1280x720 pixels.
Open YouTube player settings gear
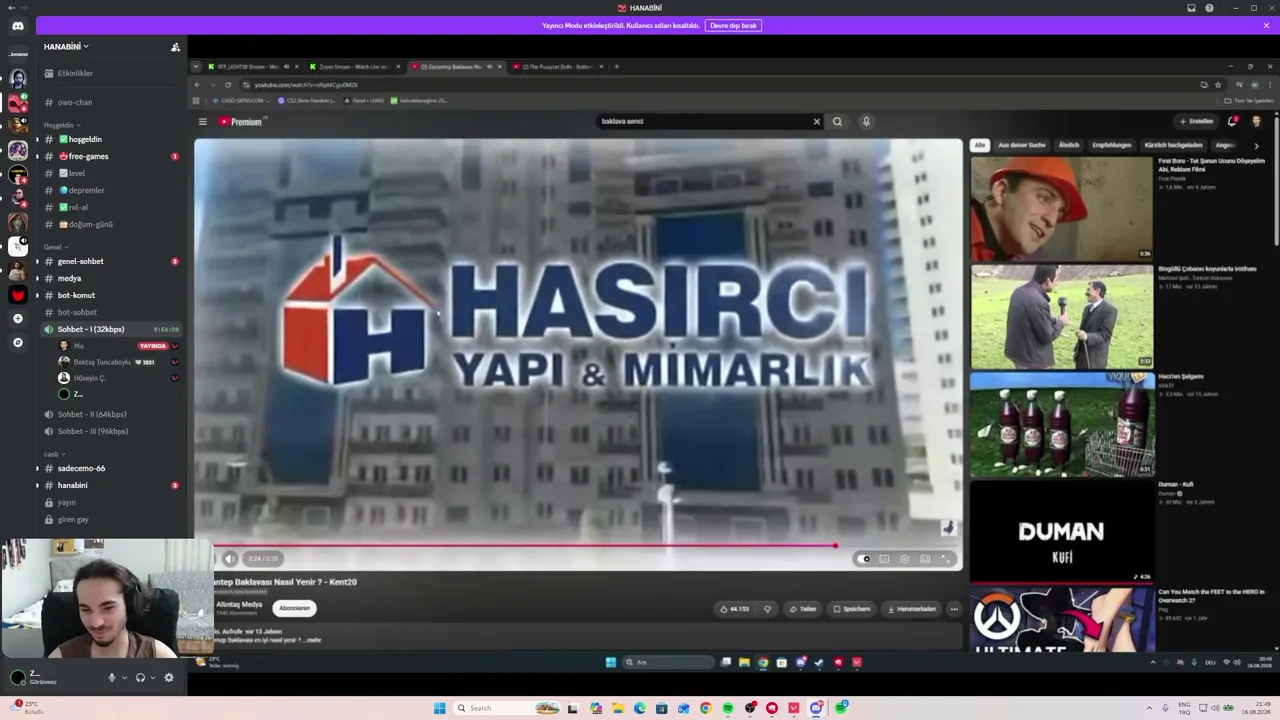pos(905,559)
